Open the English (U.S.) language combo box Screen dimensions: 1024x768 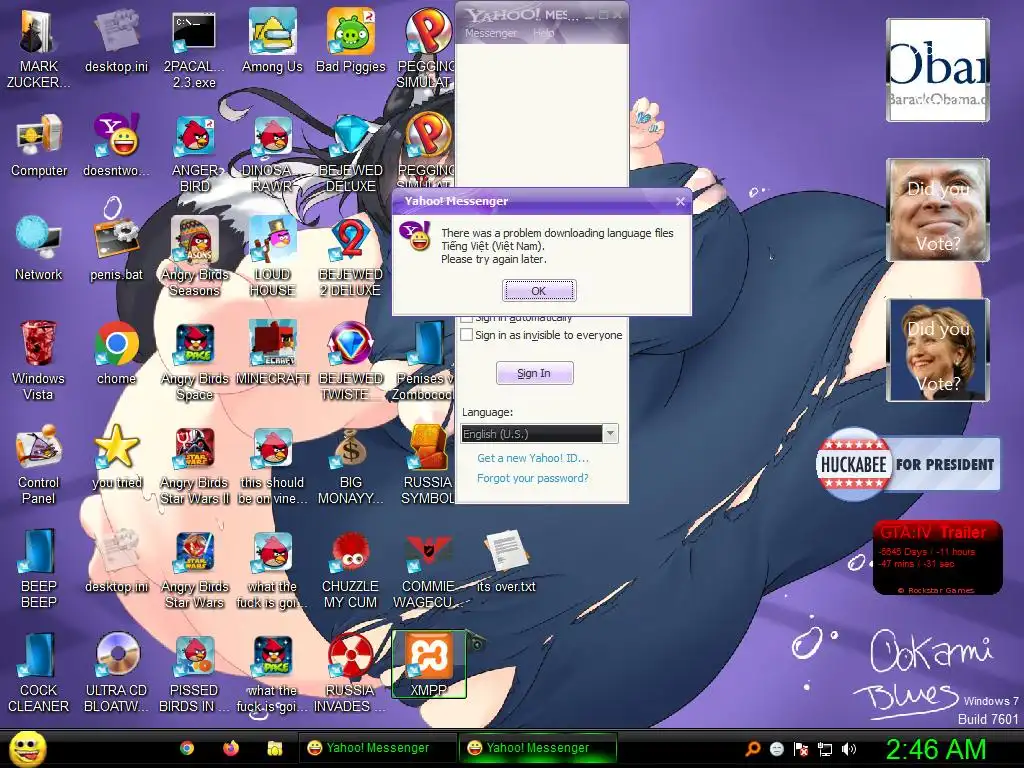tap(539, 434)
